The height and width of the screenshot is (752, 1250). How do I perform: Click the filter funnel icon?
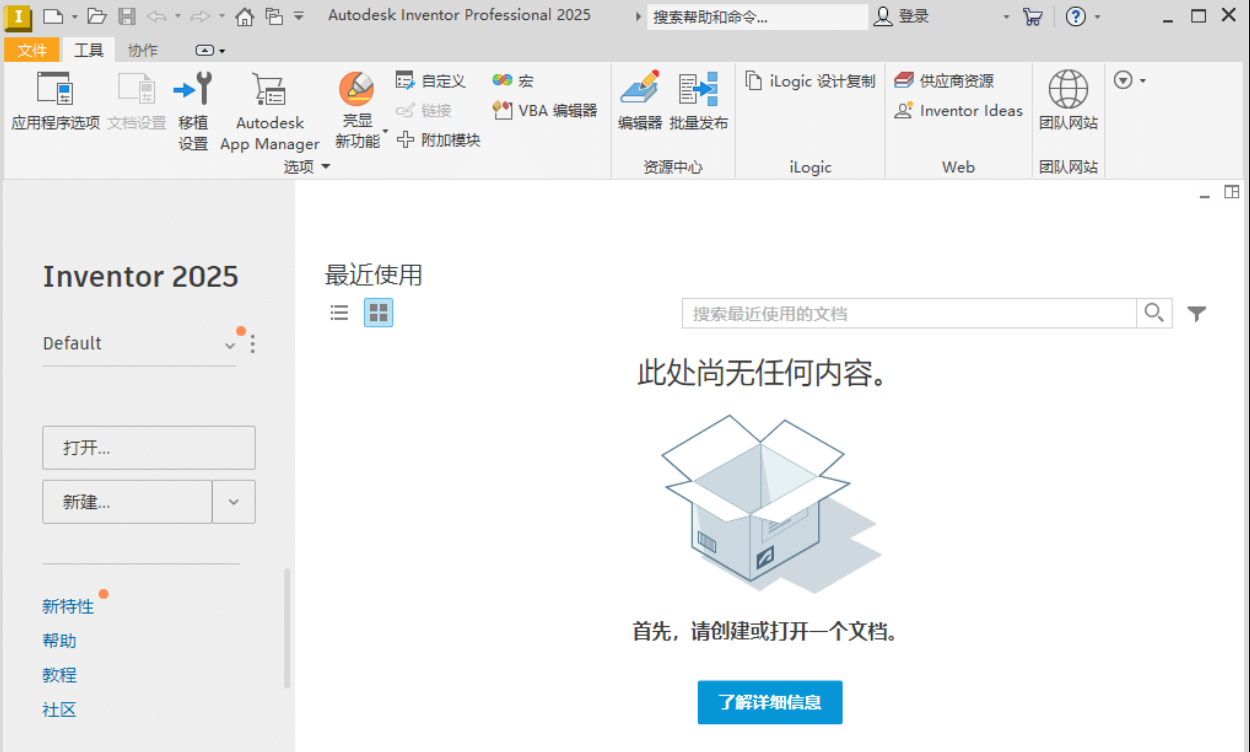pyautogui.click(x=1196, y=314)
